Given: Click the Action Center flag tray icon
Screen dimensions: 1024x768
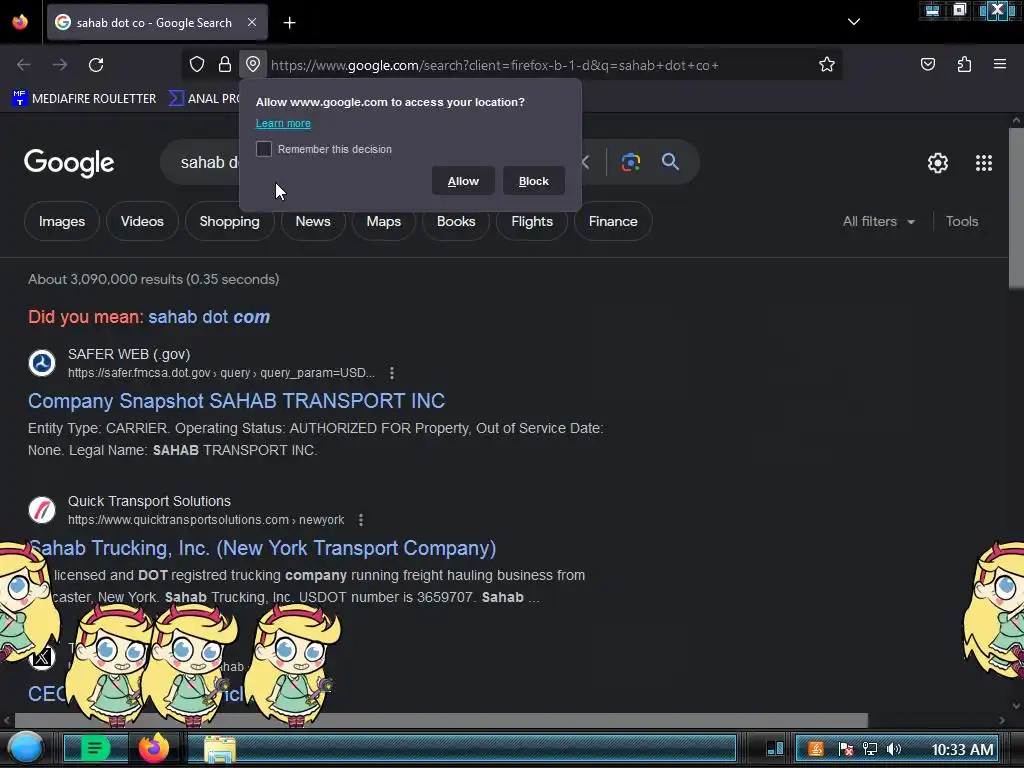Looking at the screenshot, I should click(x=845, y=749).
